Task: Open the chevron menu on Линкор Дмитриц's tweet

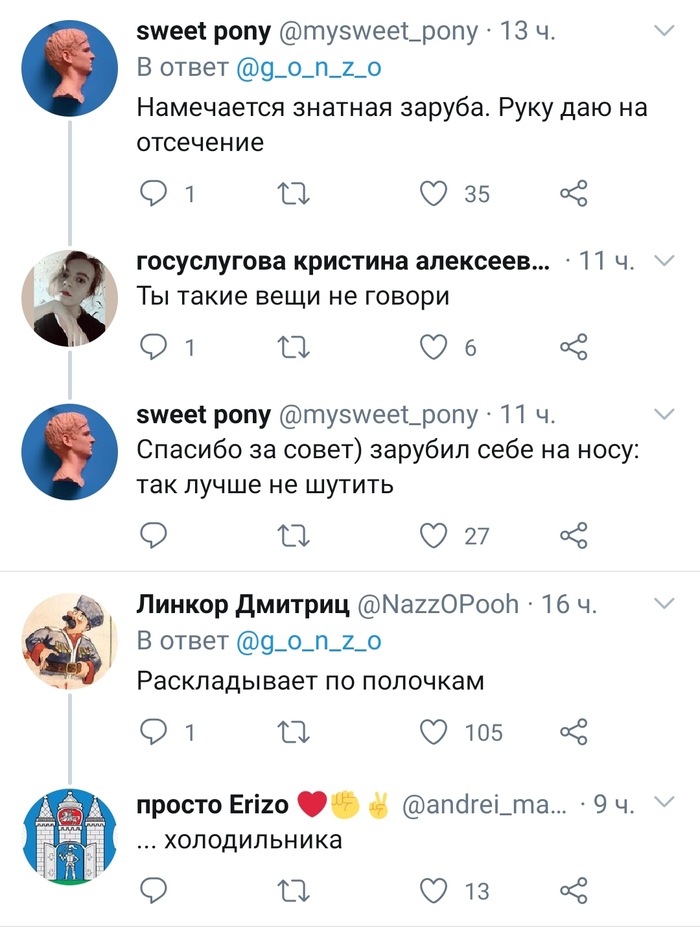Action: [665, 604]
